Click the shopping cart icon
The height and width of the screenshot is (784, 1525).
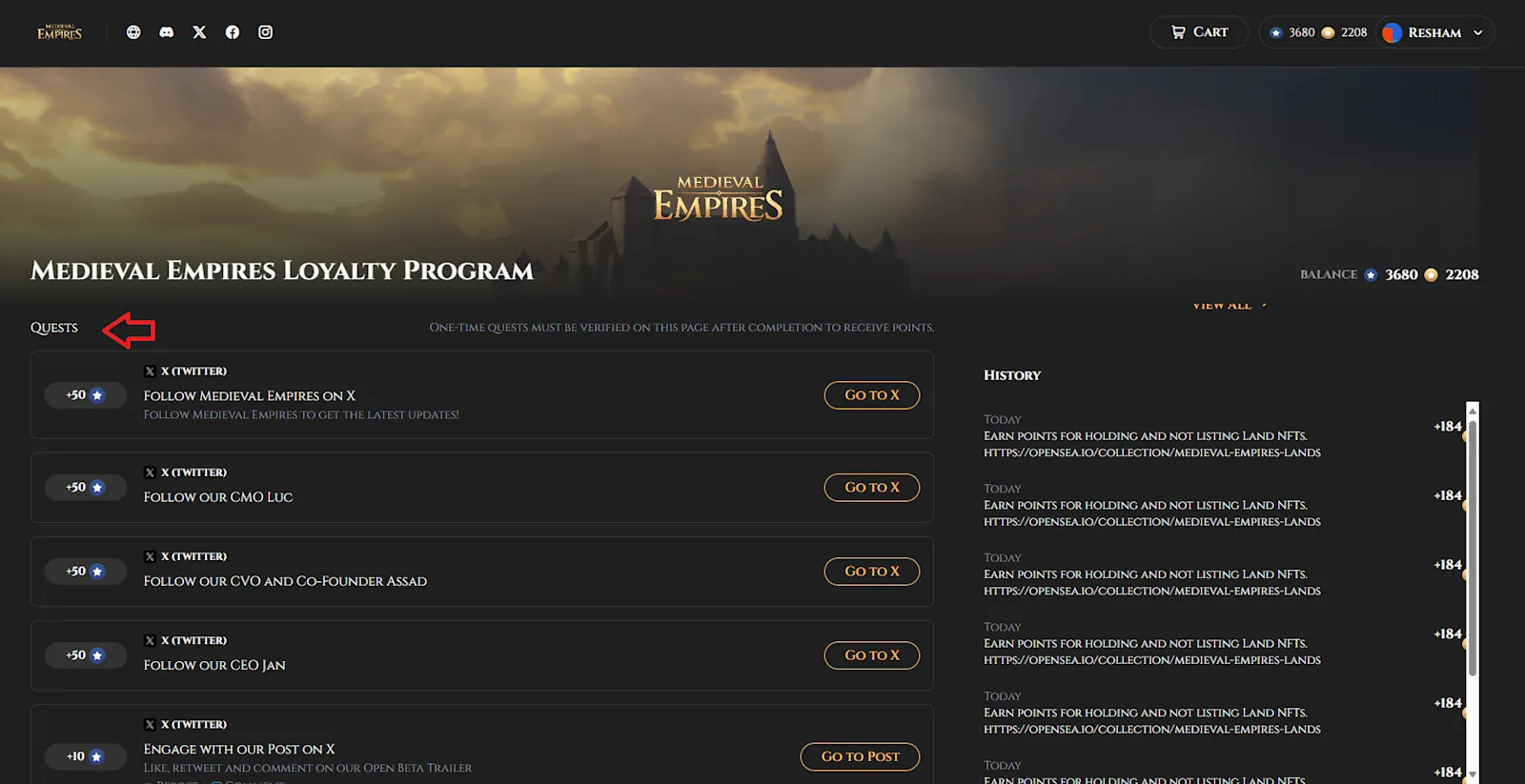tap(1178, 32)
